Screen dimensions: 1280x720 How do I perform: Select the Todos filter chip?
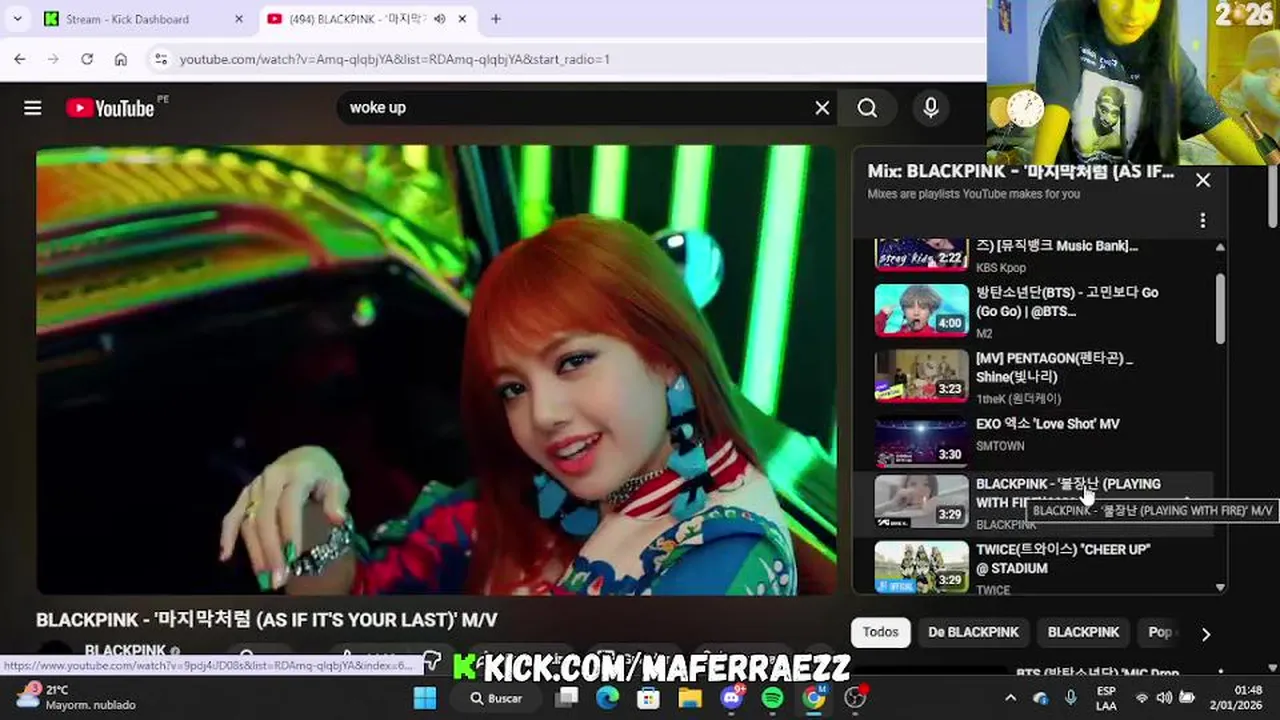[x=881, y=632]
